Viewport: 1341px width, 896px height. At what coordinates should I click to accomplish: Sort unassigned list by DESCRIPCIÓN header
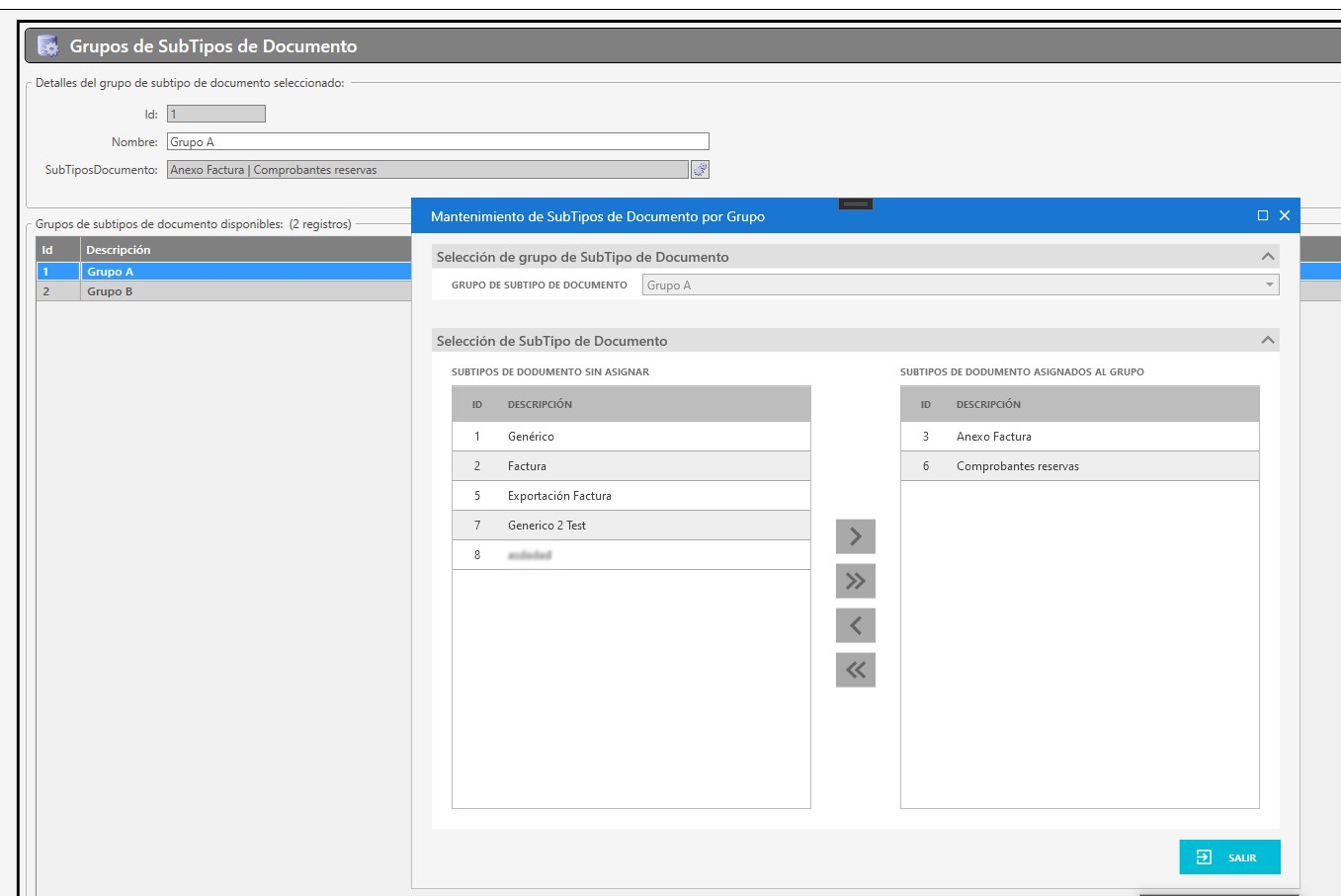click(540, 405)
